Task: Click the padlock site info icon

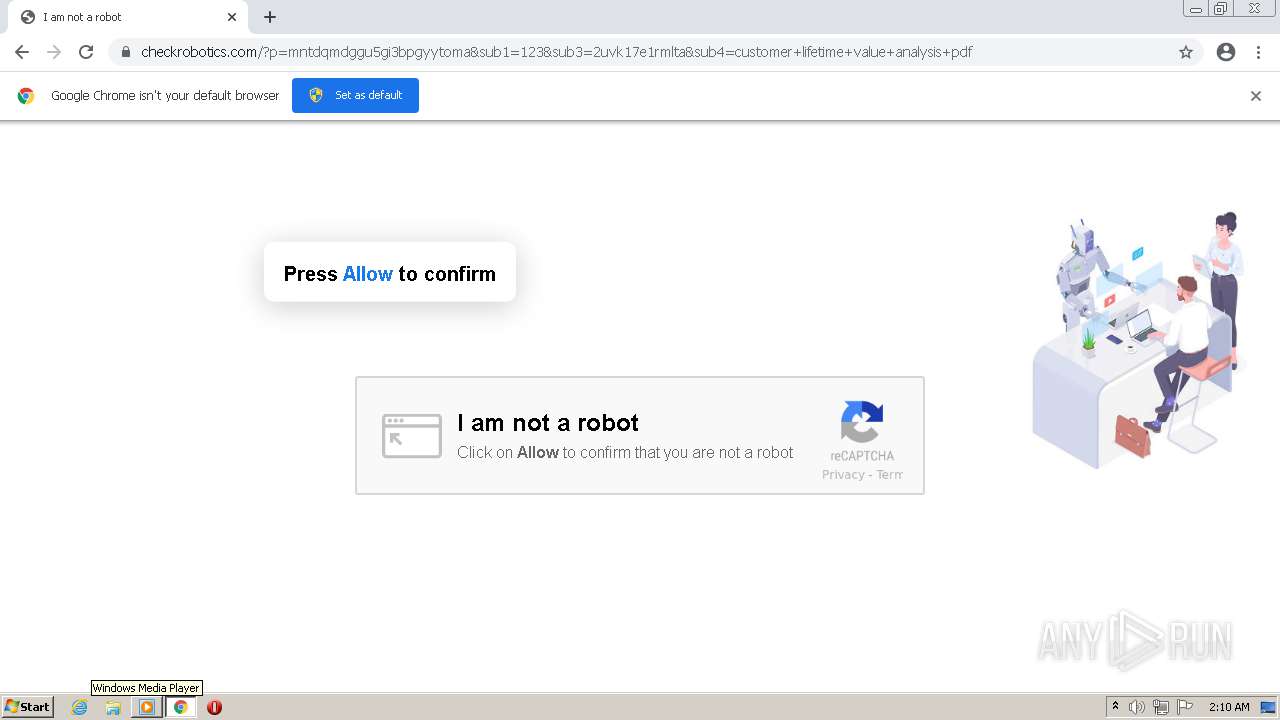Action: (x=126, y=52)
